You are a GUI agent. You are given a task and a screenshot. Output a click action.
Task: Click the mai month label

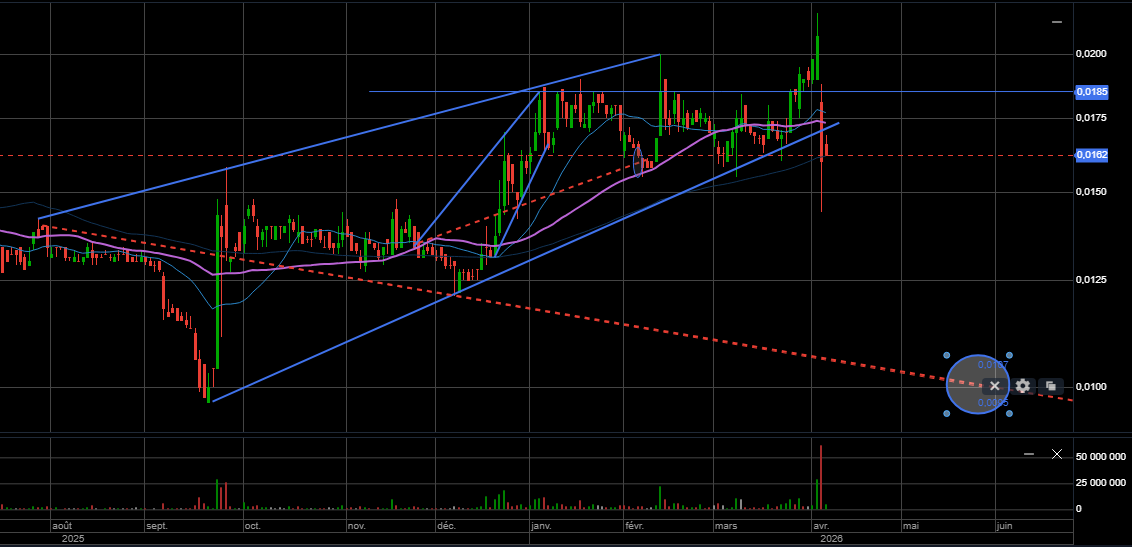[910, 526]
